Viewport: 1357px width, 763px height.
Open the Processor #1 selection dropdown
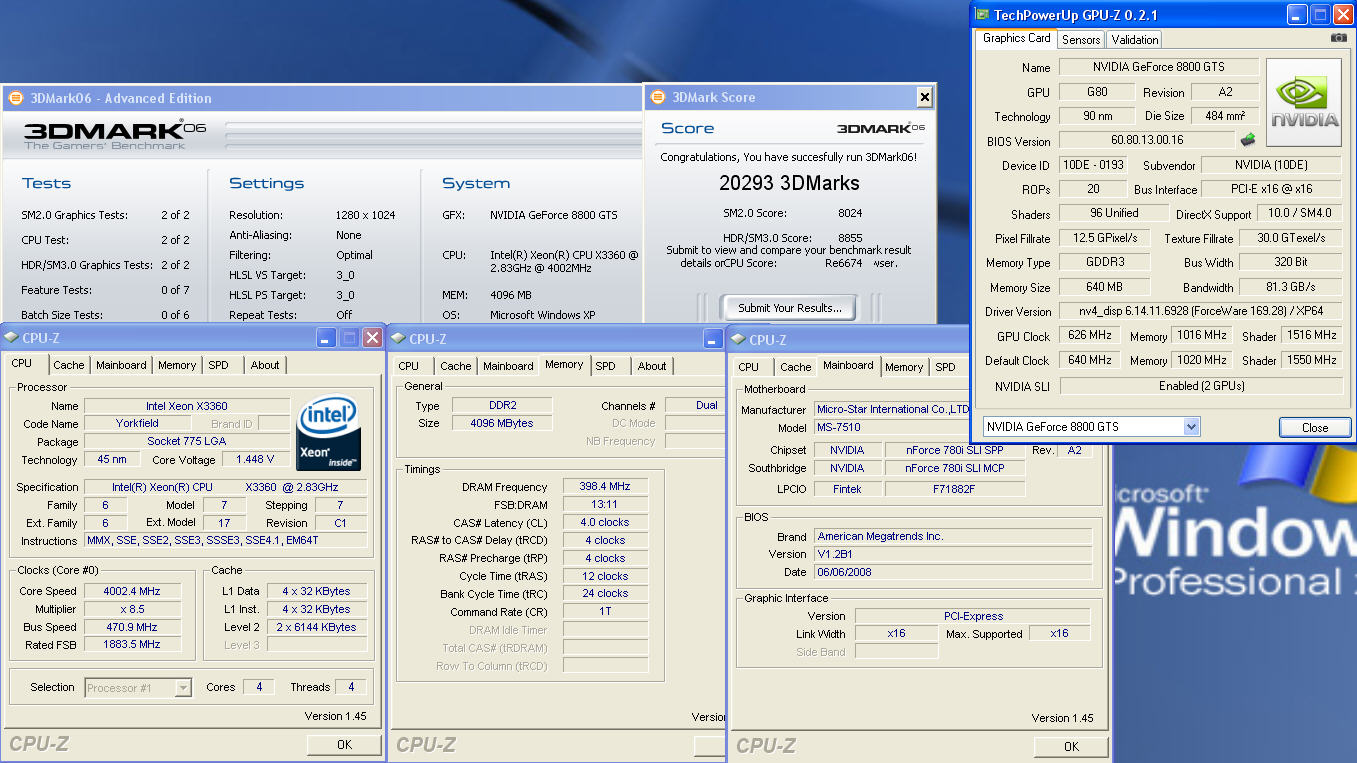[x=183, y=688]
